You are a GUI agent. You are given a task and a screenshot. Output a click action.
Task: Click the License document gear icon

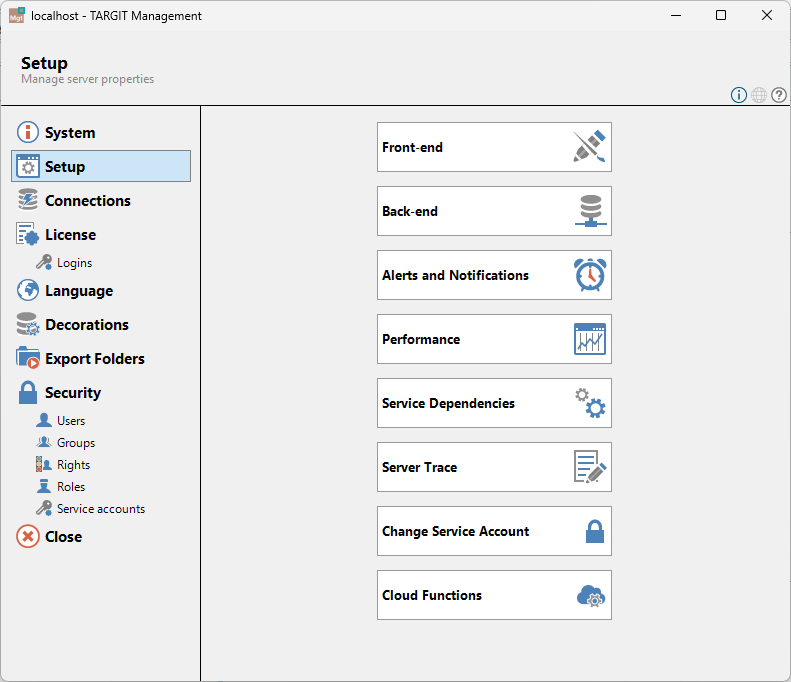pyautogui.click(x=27, y=234)
